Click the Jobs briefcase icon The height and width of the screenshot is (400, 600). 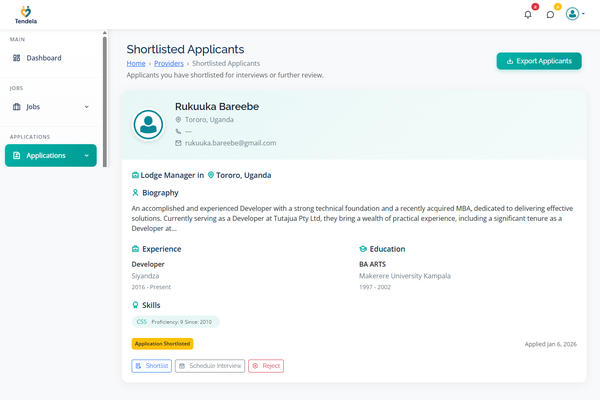[x=17, y=106]
